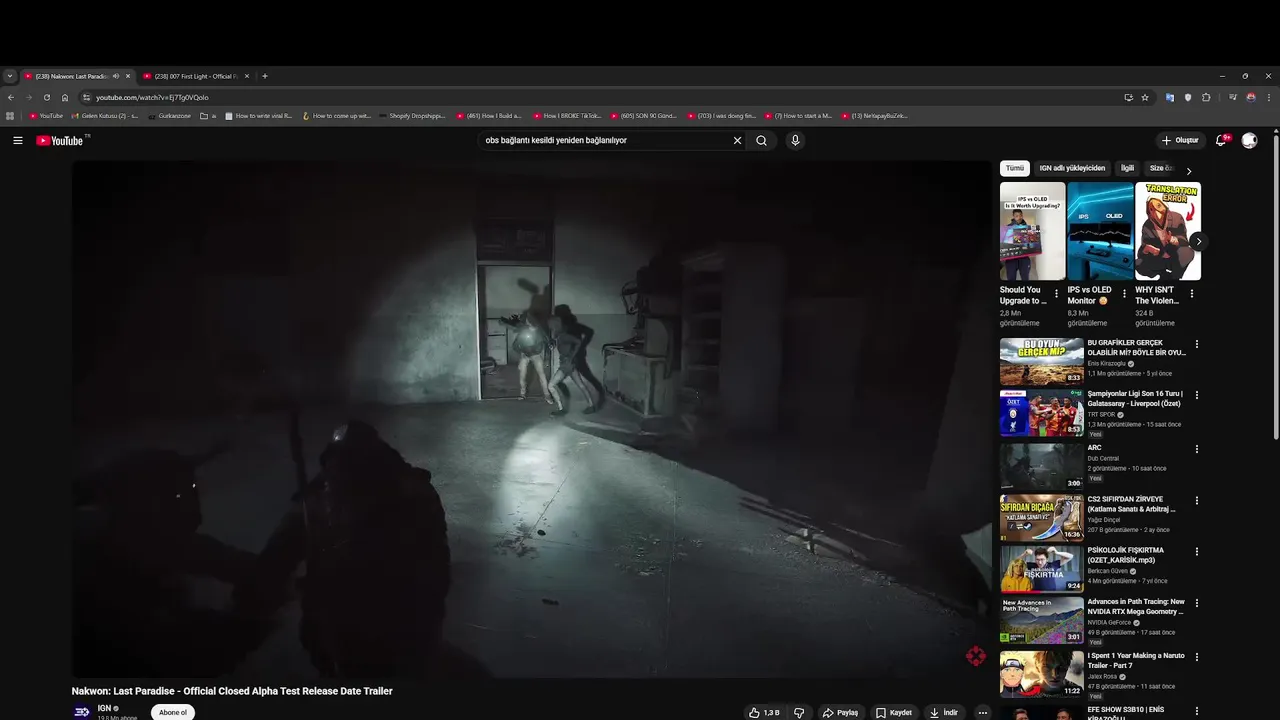Open the IGN channel avatar
Viewport: 1280px width, 720px height.
pyautogui.click(x=82, y=712)
